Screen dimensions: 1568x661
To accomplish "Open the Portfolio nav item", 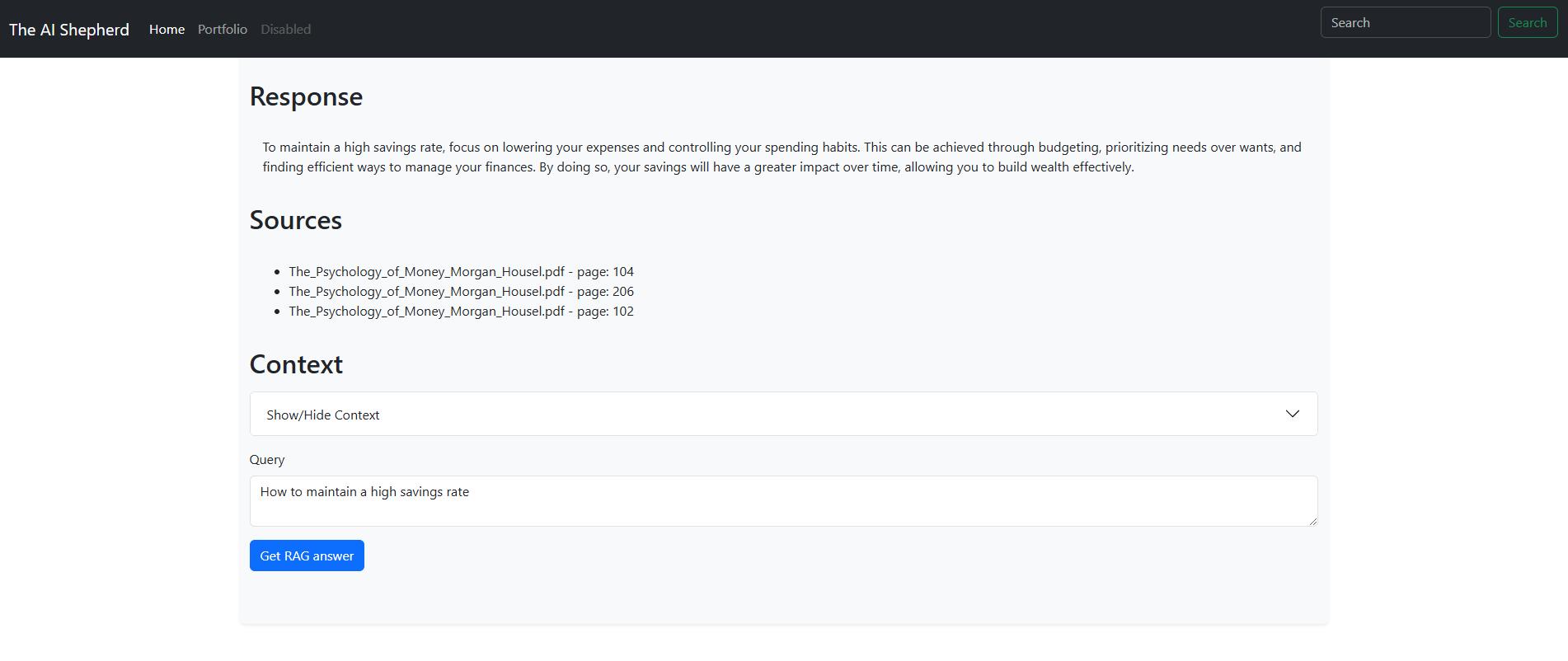I will tap(223, 30).
